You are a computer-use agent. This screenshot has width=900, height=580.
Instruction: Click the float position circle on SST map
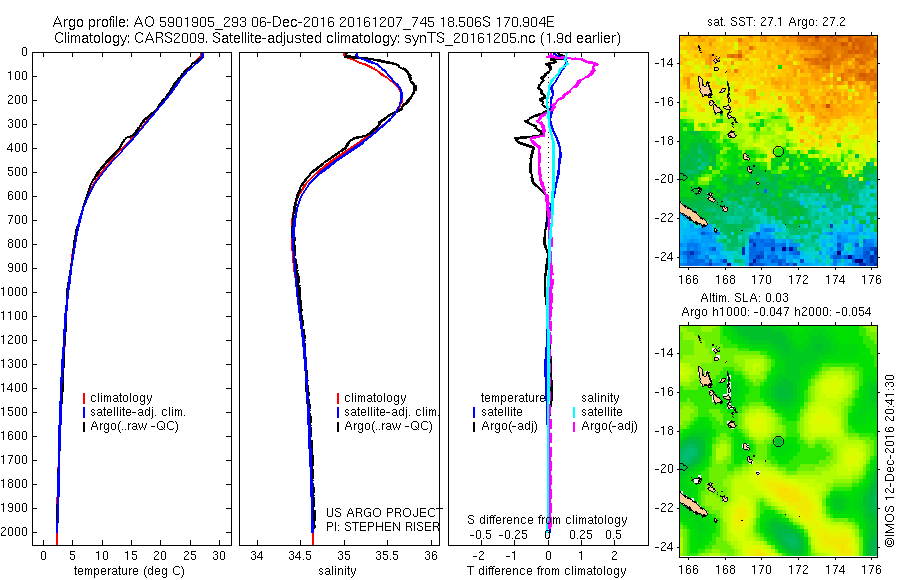tap(778, 152)
